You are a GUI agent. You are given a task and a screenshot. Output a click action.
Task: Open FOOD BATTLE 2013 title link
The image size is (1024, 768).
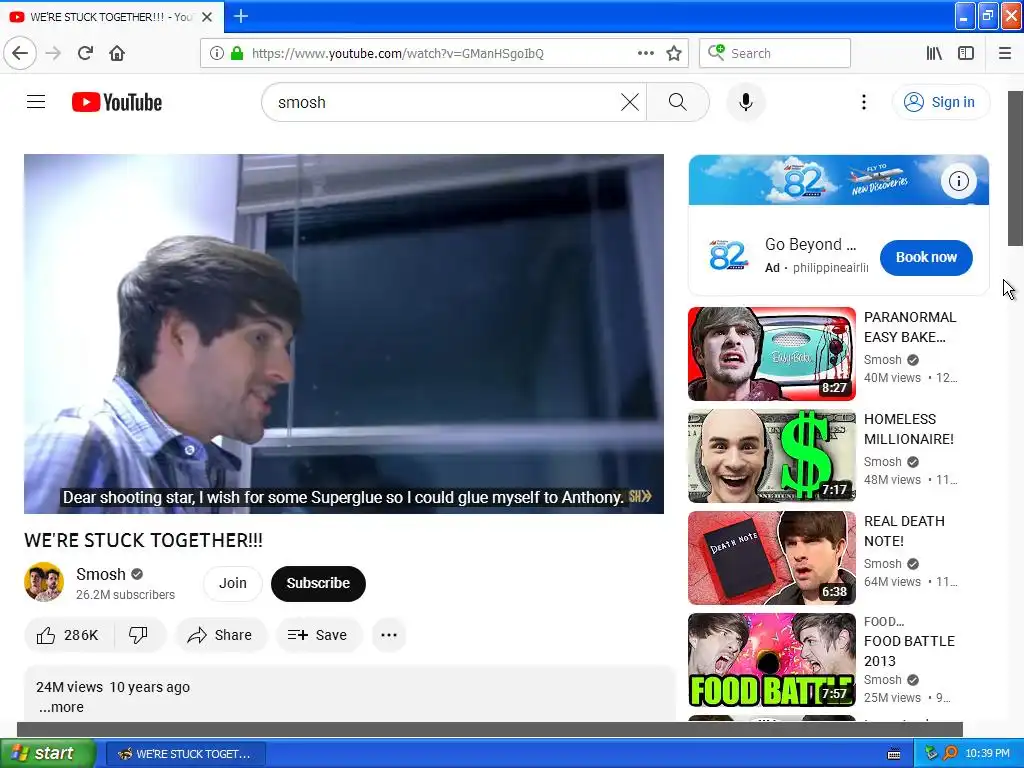coord(909,651)
